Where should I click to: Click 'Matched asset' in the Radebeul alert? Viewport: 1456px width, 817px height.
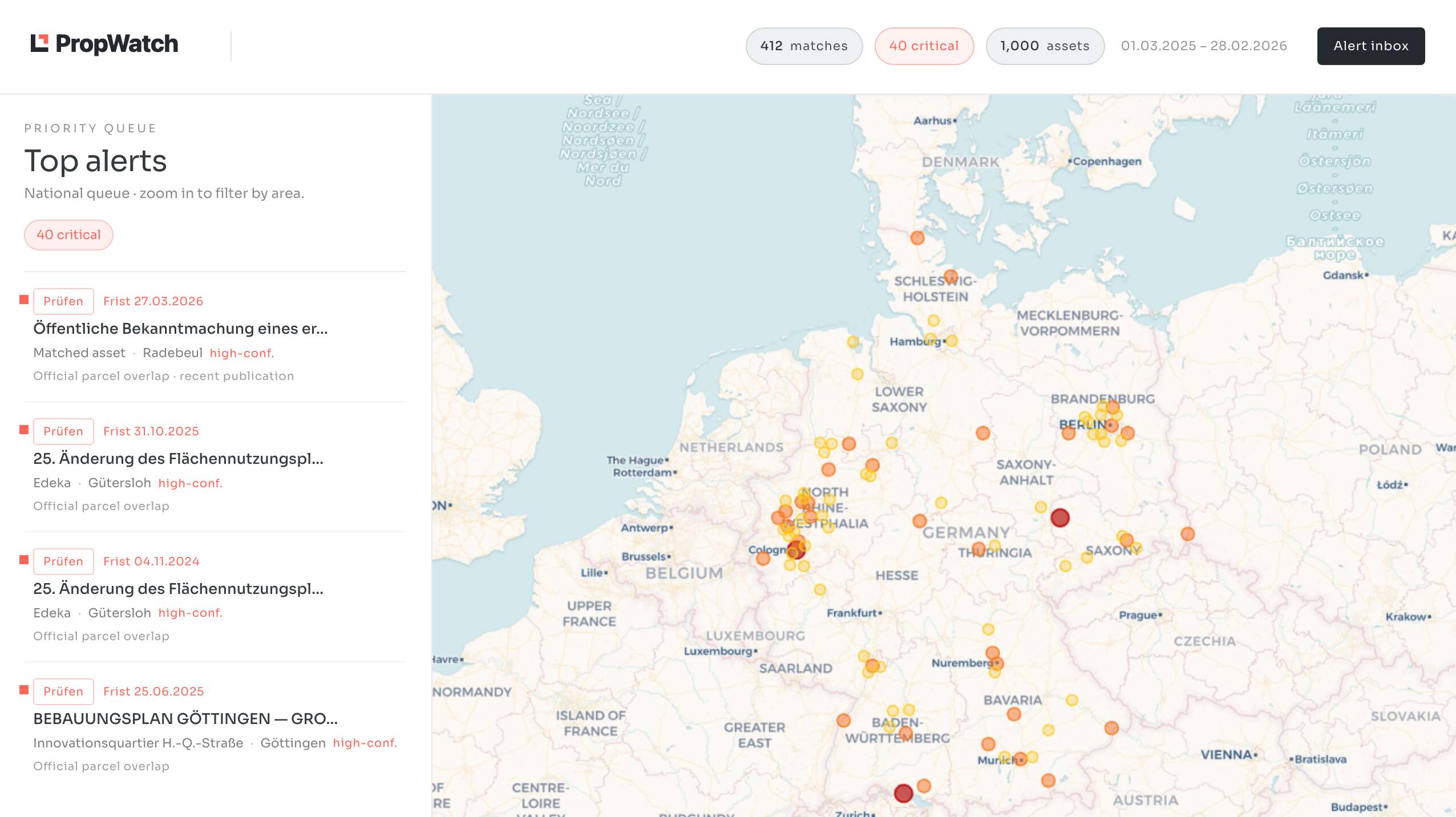coord(79,353)
